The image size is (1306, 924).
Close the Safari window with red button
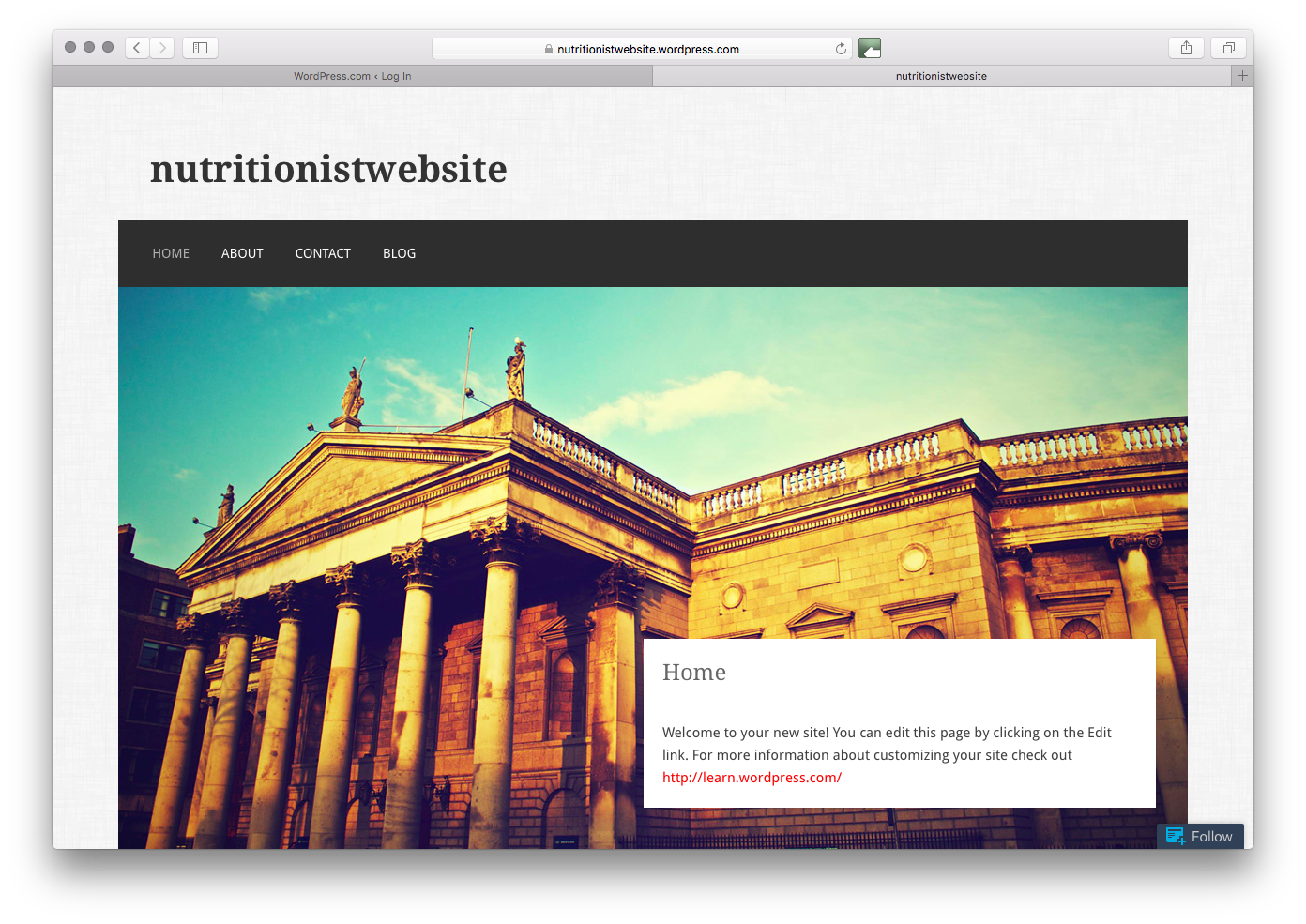point(70,47)
